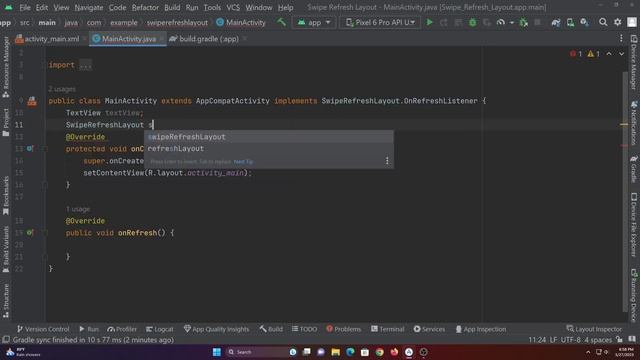Screen dimensions: 640x360
Task: Click the Make Project hammer icon
Action: (x=281, y=22)
